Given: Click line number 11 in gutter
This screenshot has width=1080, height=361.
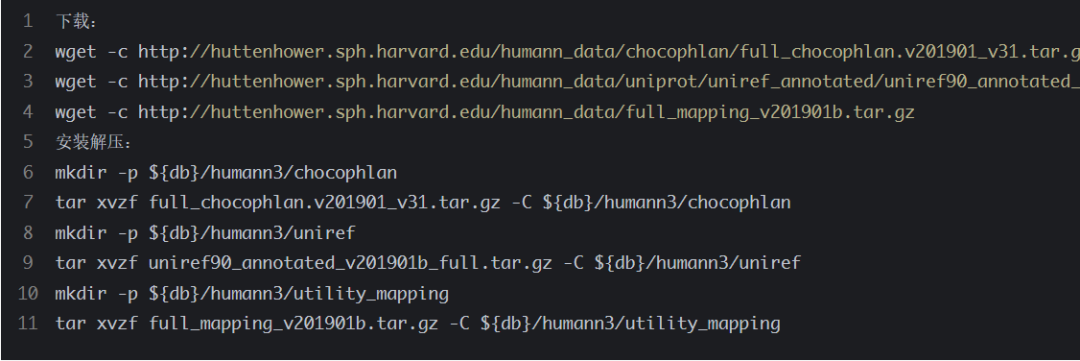Looking at the screenshot, I should click(x=28, y=324).
